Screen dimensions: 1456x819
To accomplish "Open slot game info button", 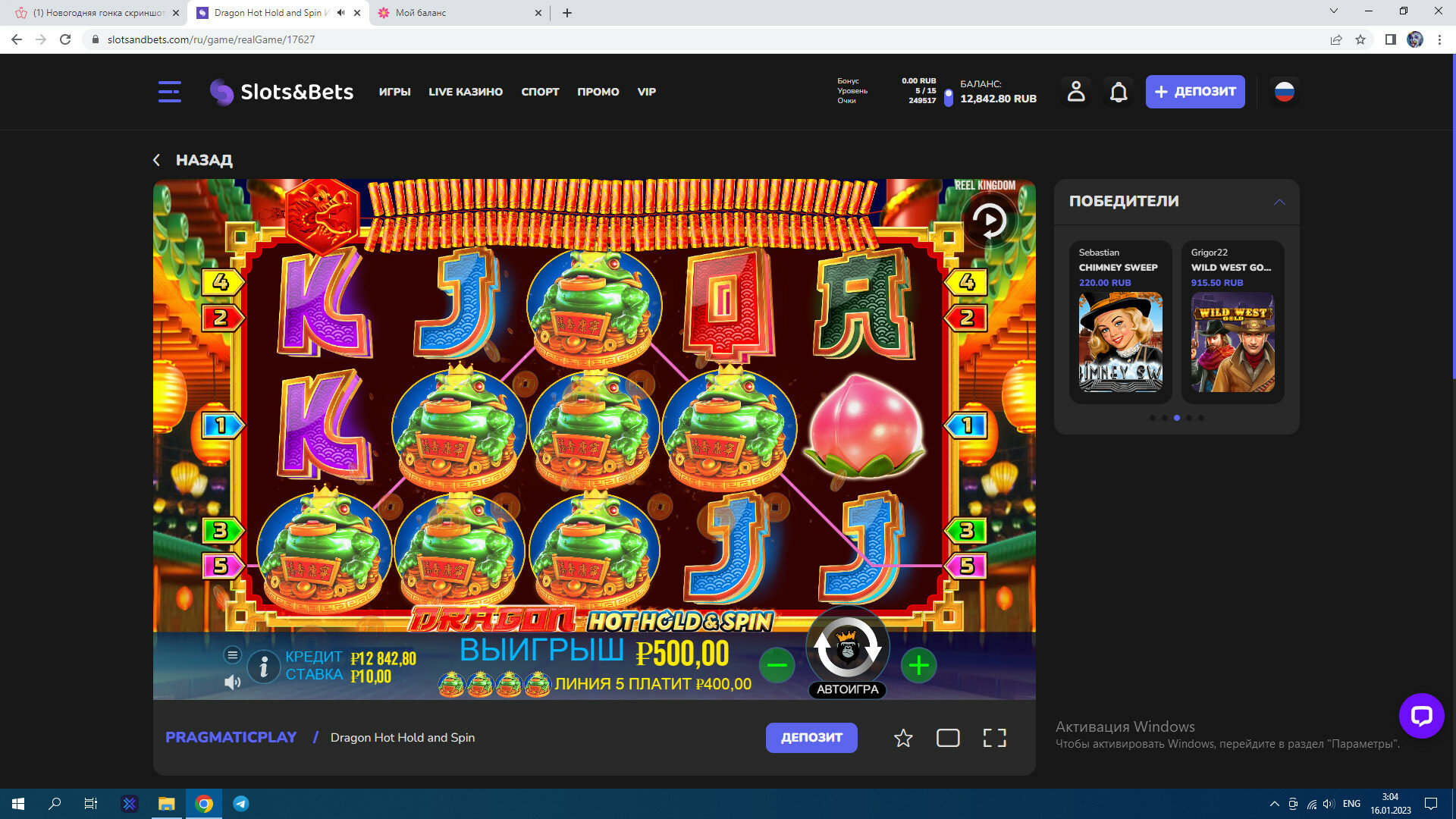I will click(263, 667).
